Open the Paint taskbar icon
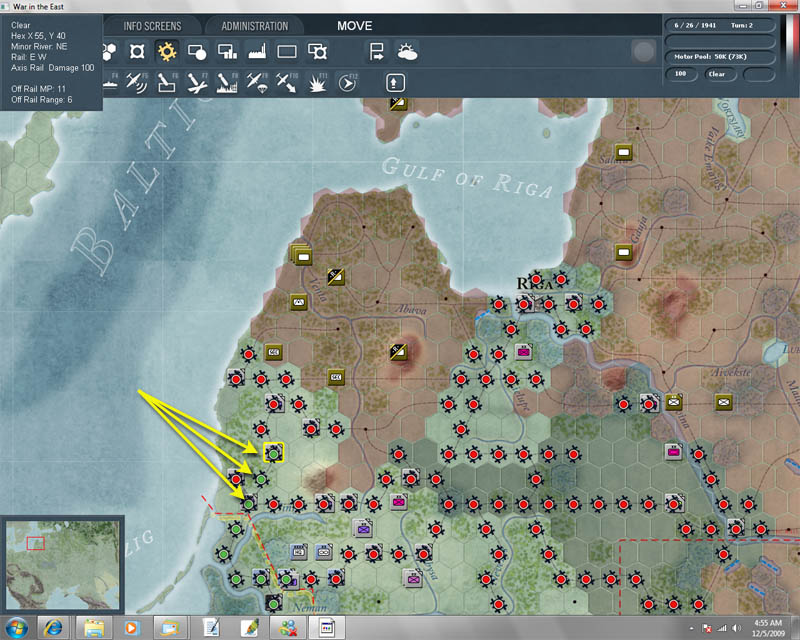Image resolution: width=800 pixels, height=640 pixels. tap(249, 628)
